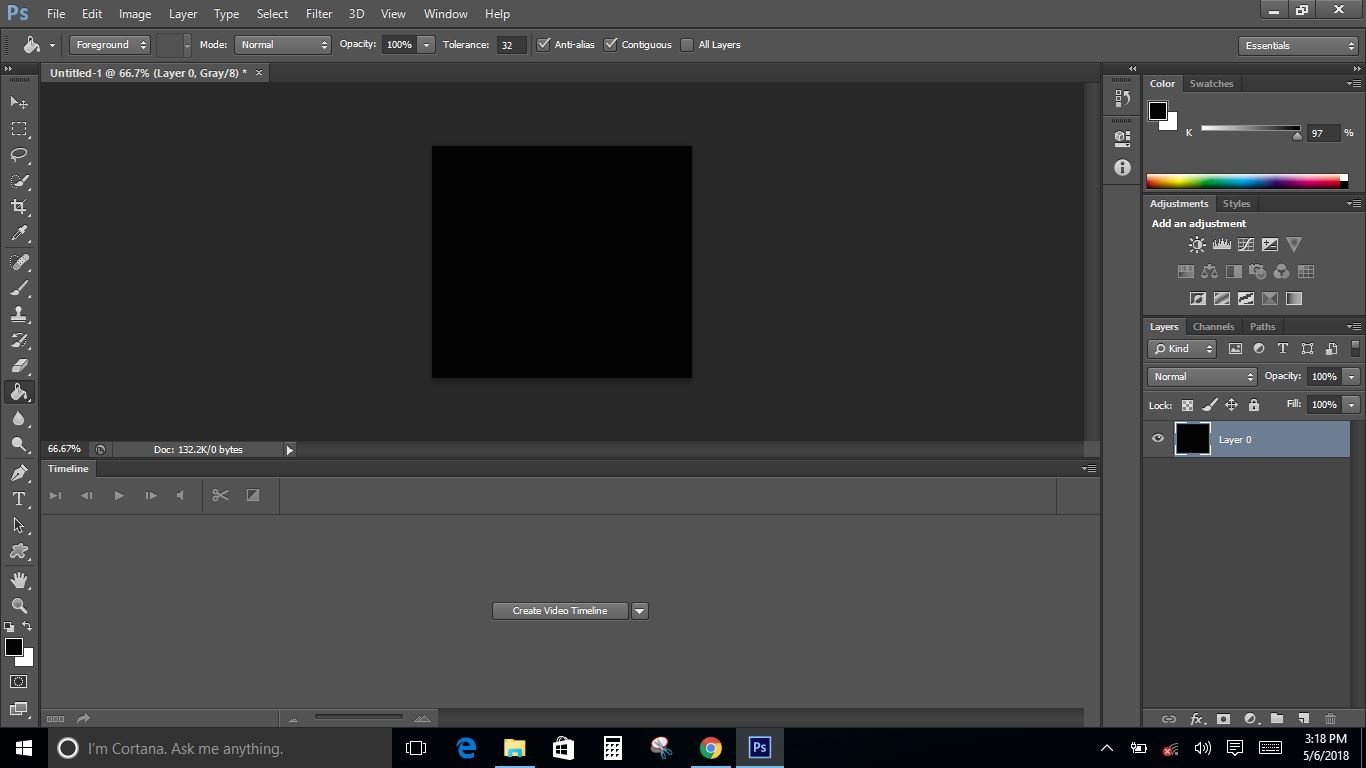Open the layer blend mode Normal dropdown
This screenshot has width=1366, height=768.
click(1203, 377)
